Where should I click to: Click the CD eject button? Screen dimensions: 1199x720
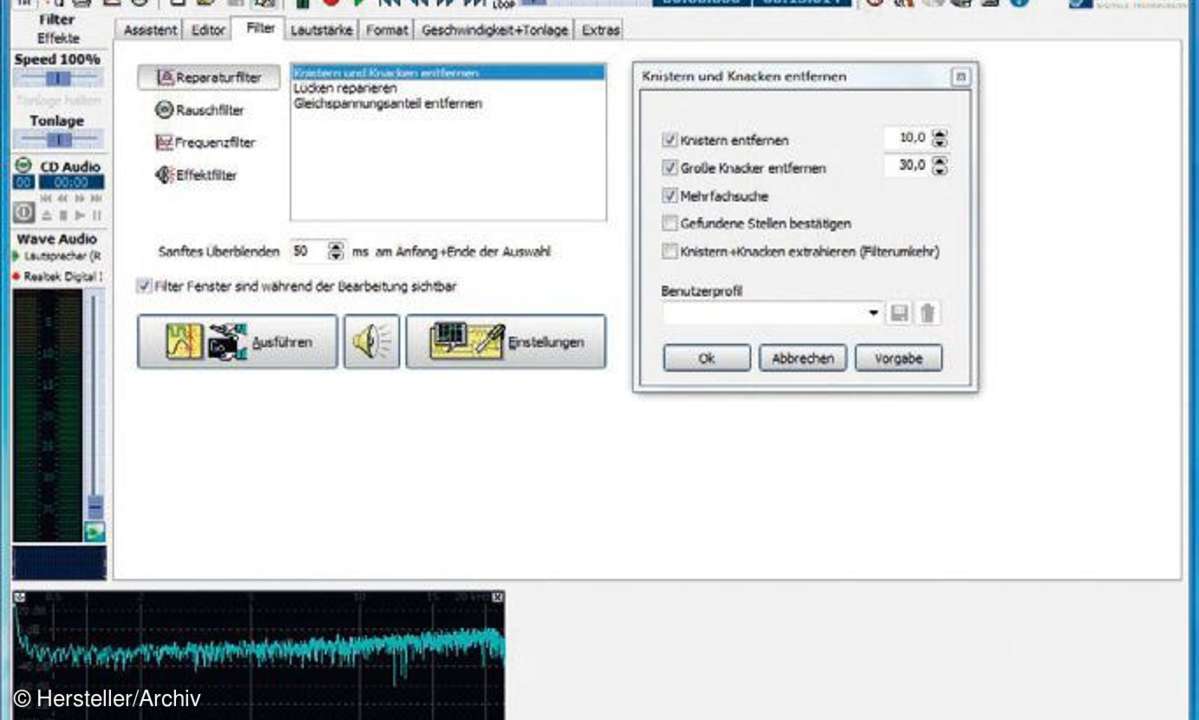47,216
